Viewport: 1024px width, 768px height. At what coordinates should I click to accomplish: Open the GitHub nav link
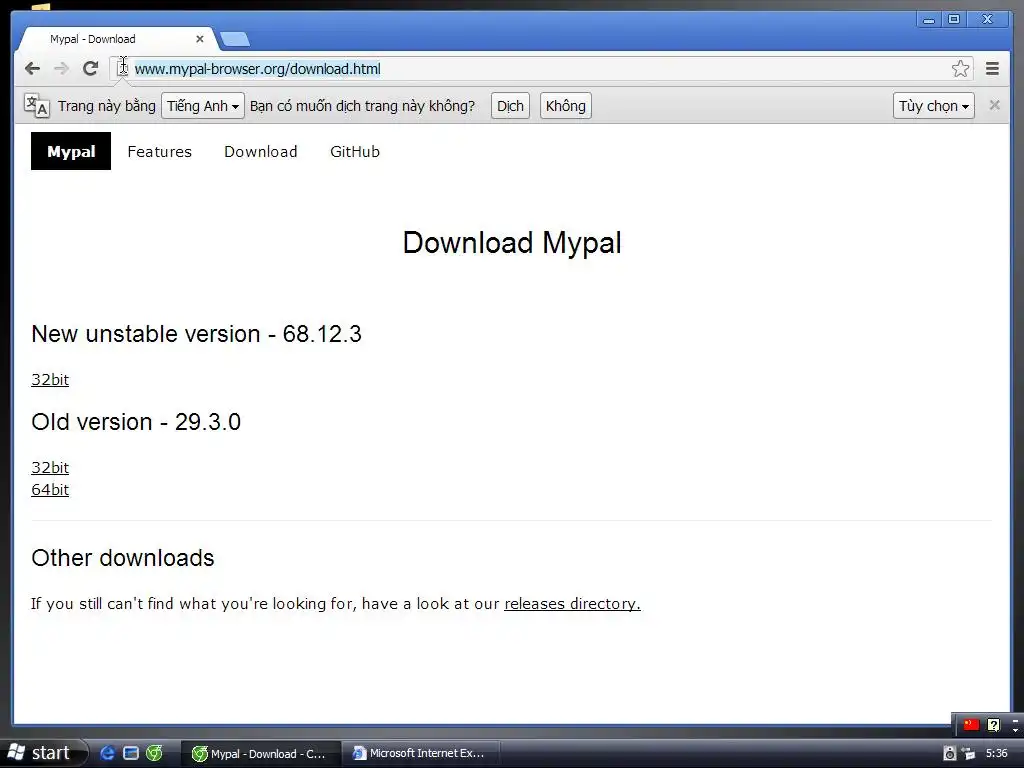pyautogui.click(x=355, y=152)
